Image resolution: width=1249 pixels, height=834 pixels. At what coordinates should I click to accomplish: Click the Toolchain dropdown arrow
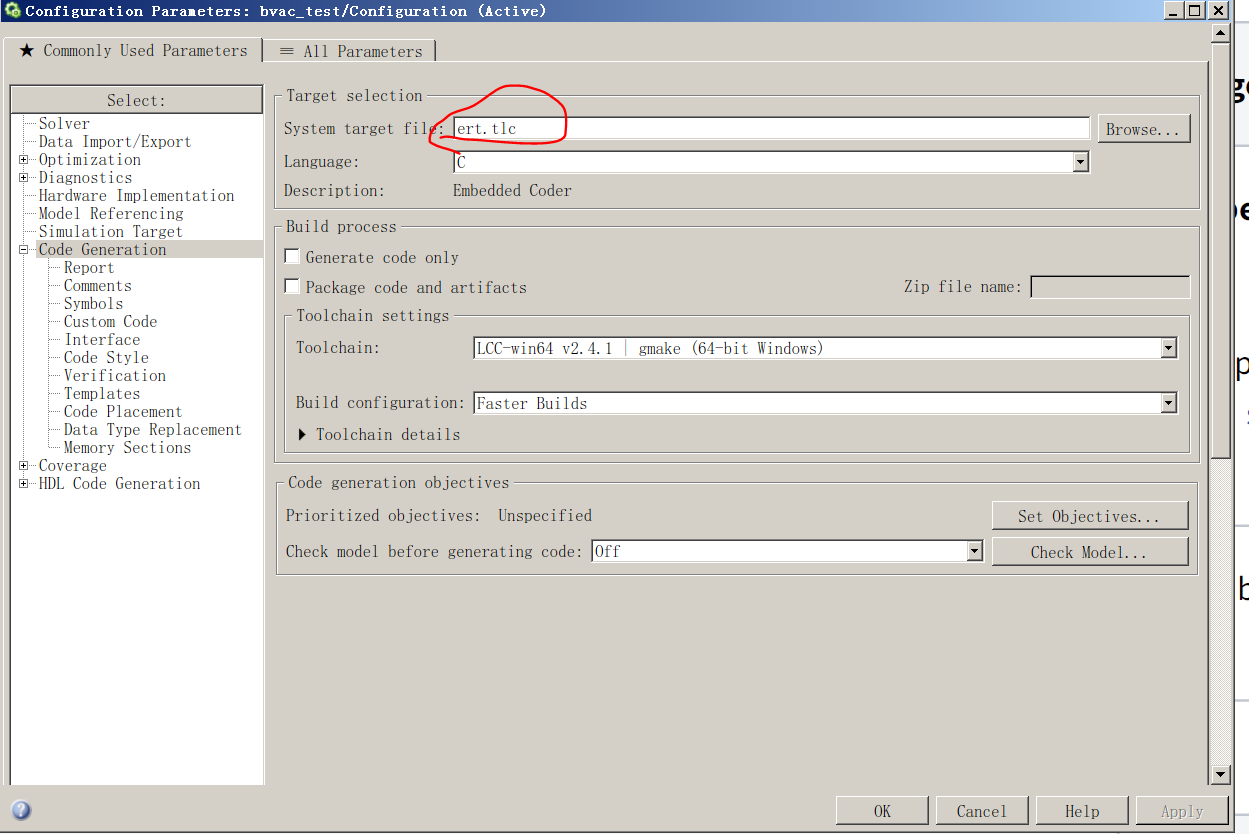1167,347
